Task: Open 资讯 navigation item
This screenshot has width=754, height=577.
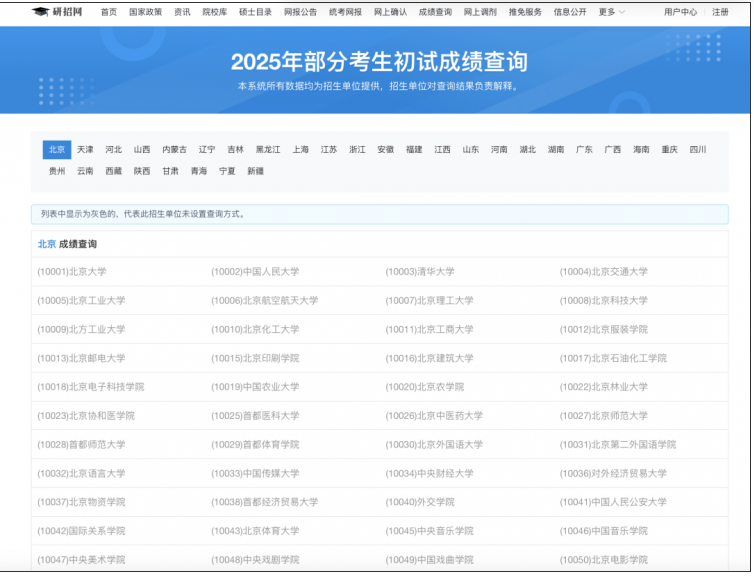Action: pos(182,12)
